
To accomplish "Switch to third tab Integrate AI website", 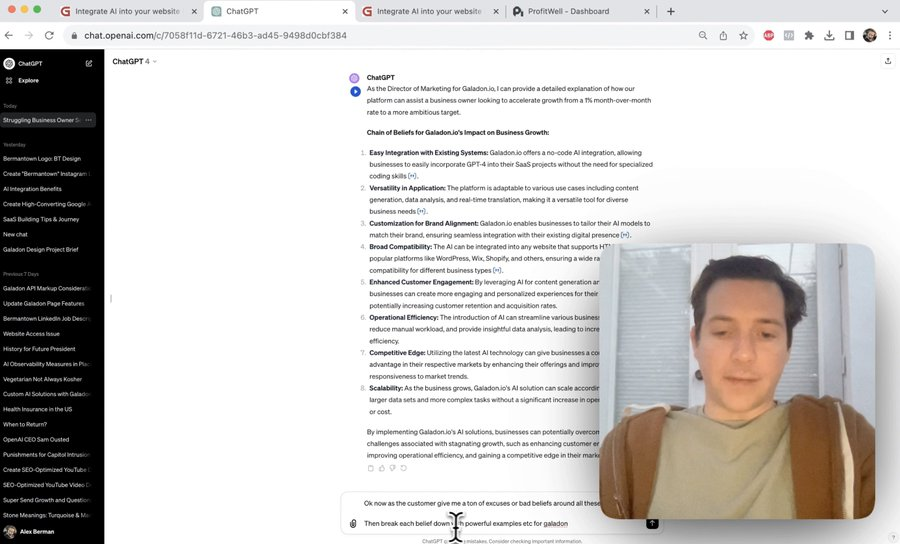I will coord(430,11).
